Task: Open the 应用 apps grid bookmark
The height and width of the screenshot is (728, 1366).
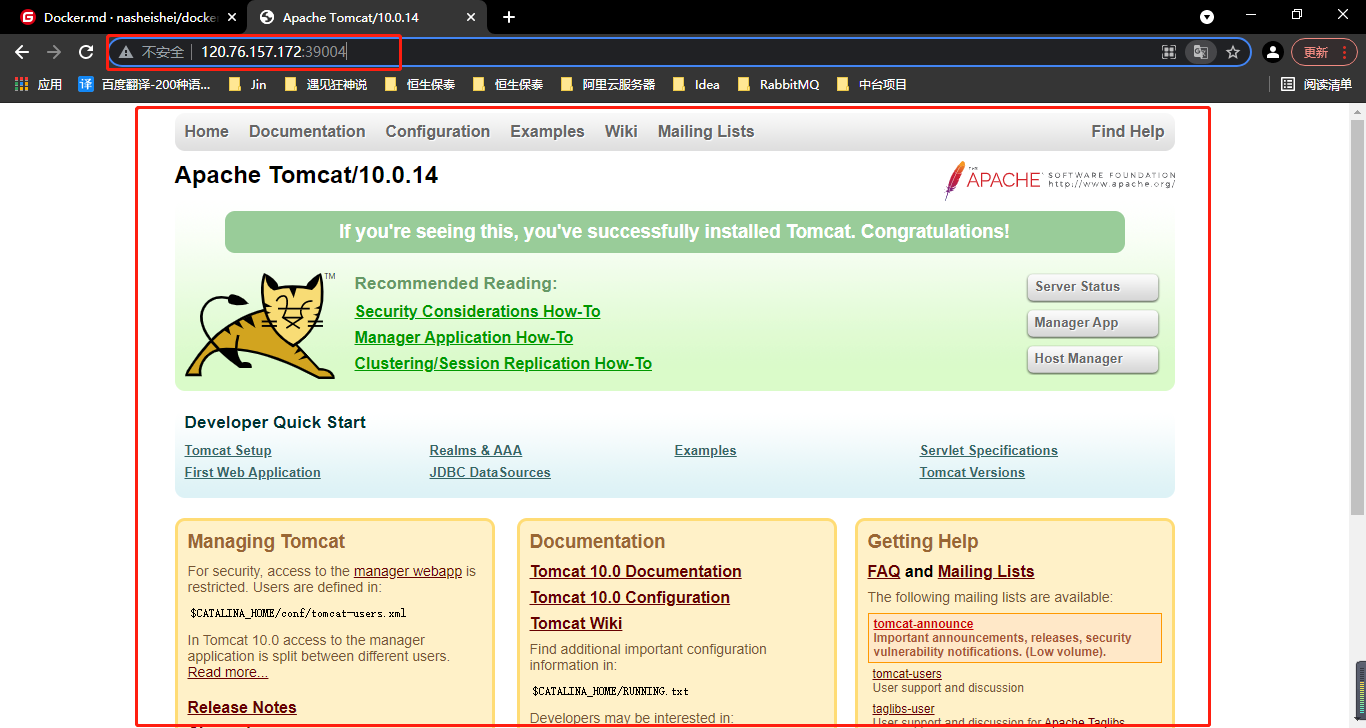Action: (38, 85)
